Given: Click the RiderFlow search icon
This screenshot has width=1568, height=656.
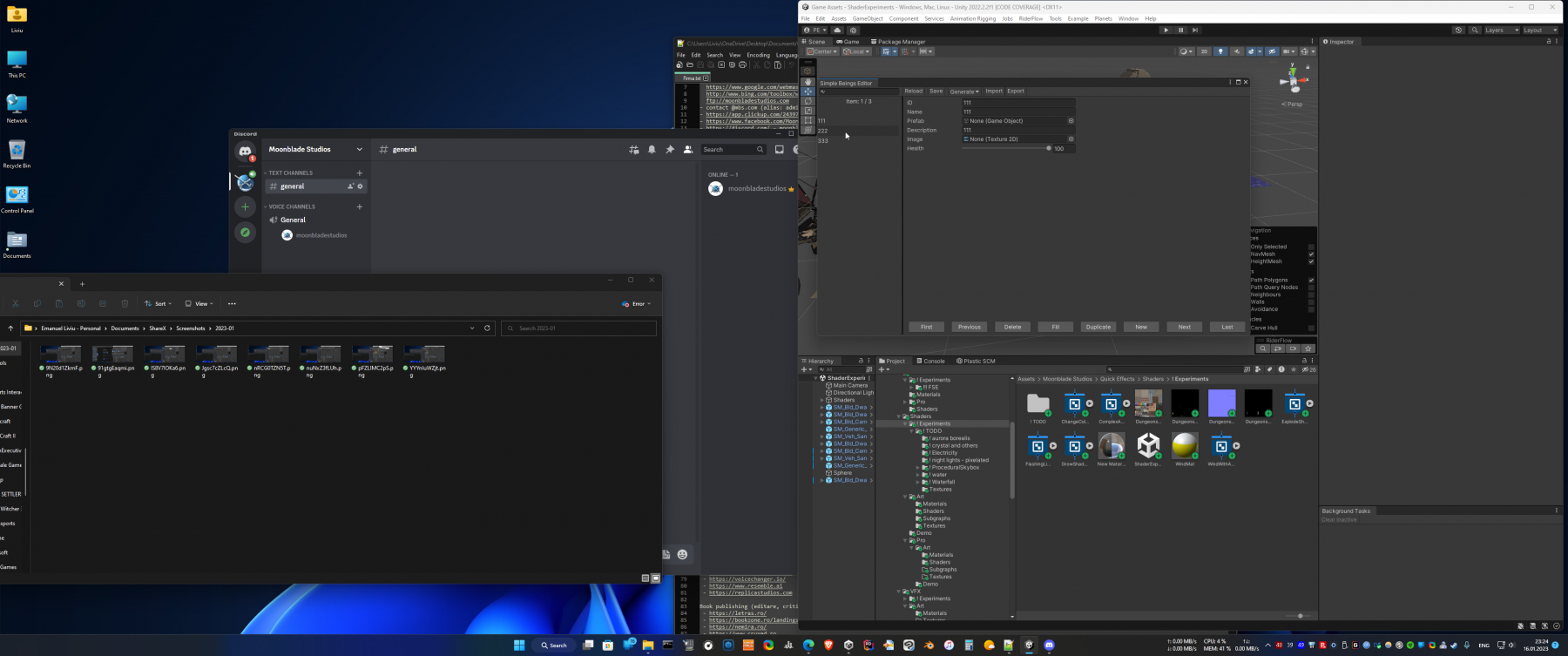Looking at the screenshot, I should pyautogui.click(x=1262, y=348).
